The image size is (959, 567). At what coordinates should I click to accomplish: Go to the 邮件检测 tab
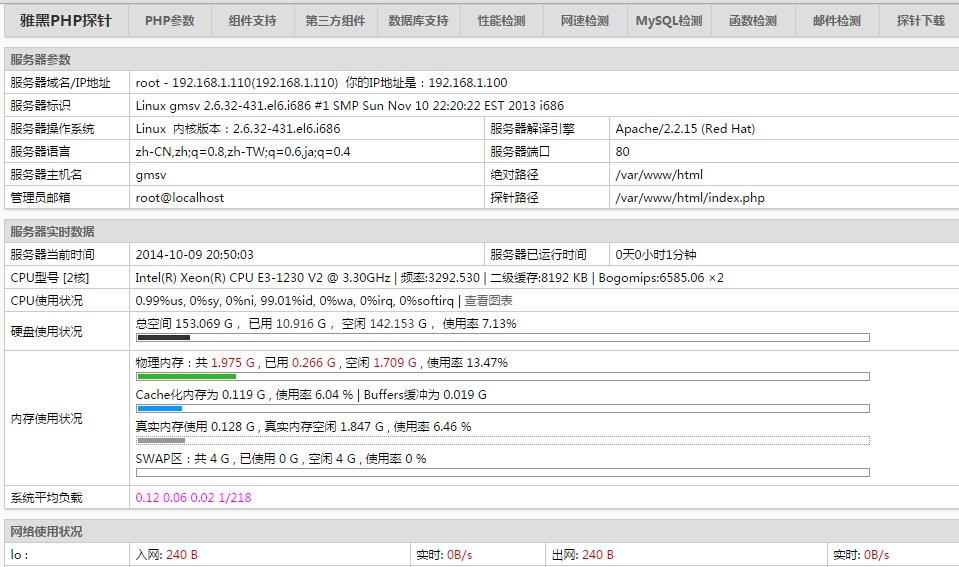pyautogui.click(x=836, y=21)
